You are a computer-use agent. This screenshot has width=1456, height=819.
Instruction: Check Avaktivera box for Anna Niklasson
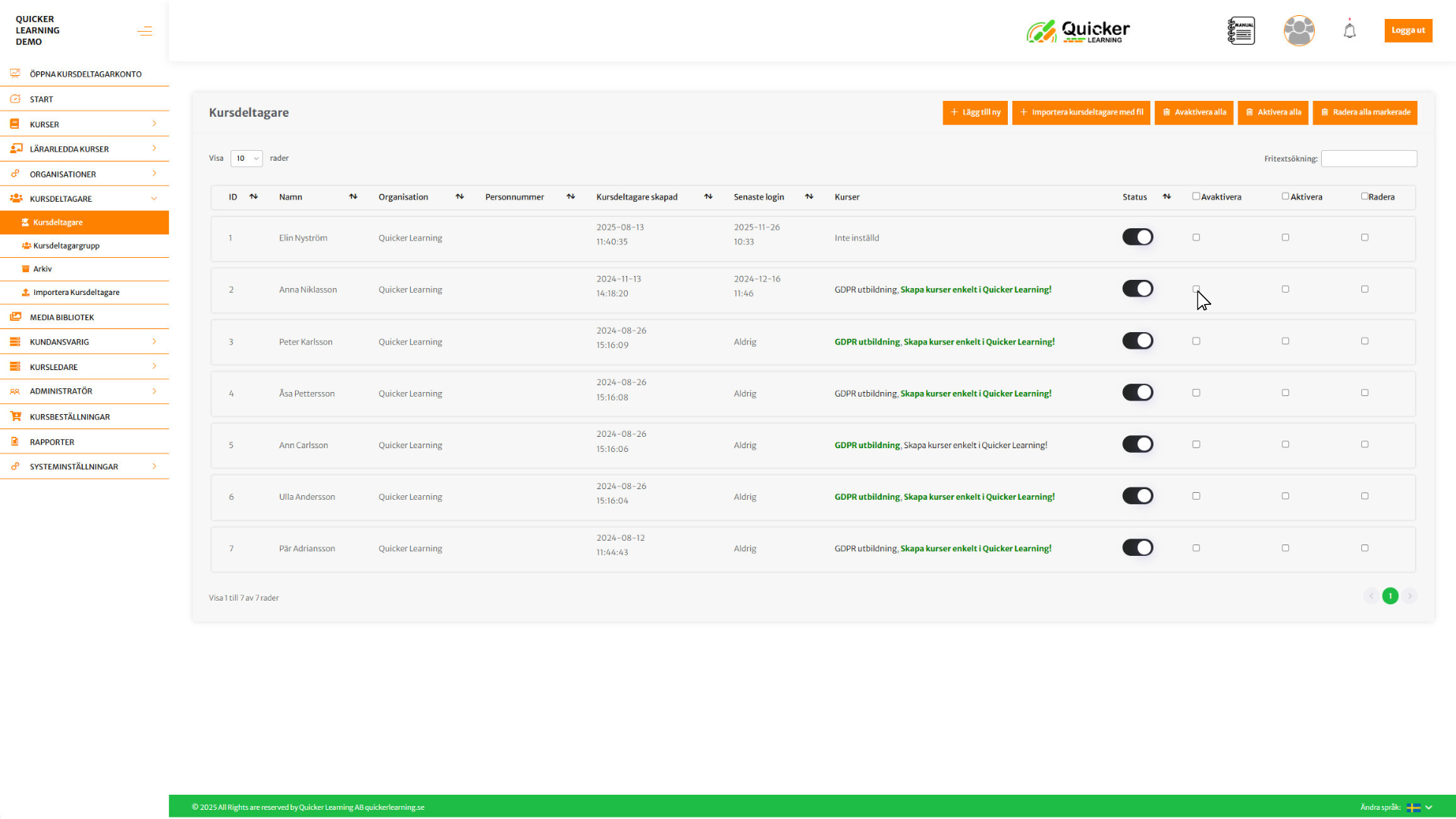coord(1196,289)
